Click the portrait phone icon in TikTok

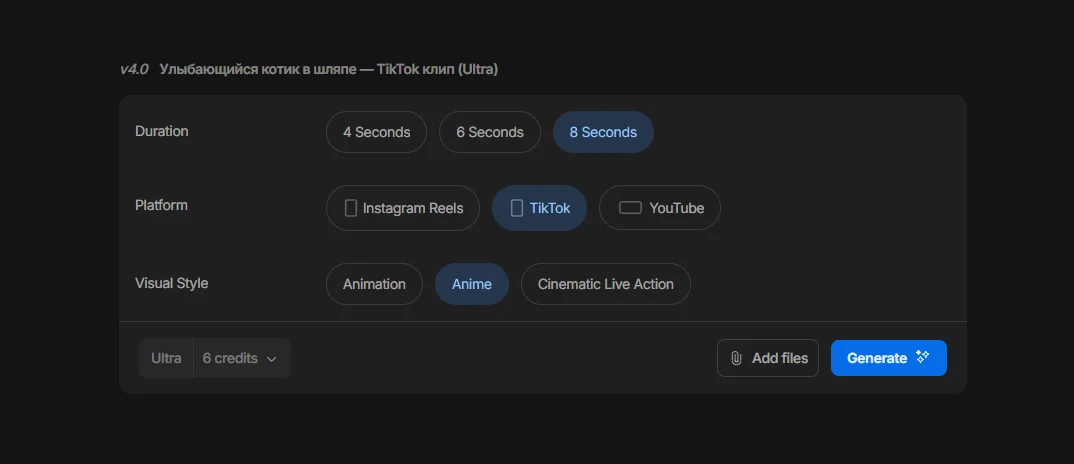tap(517, 208)
